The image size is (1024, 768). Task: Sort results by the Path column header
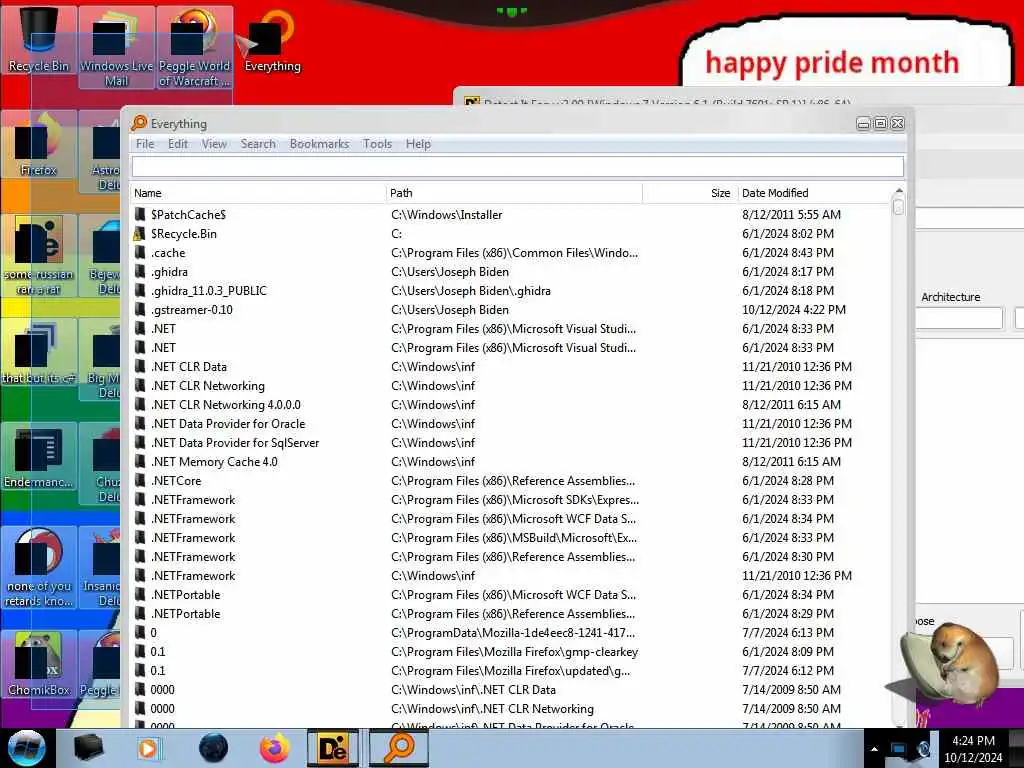click(x=515, y=193)
